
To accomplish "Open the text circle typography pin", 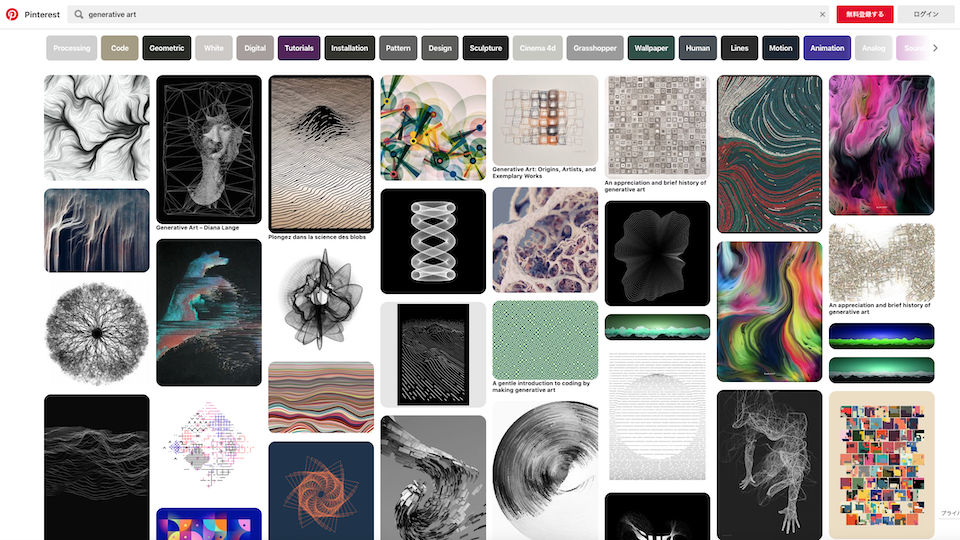I will (x=657, y=416).
